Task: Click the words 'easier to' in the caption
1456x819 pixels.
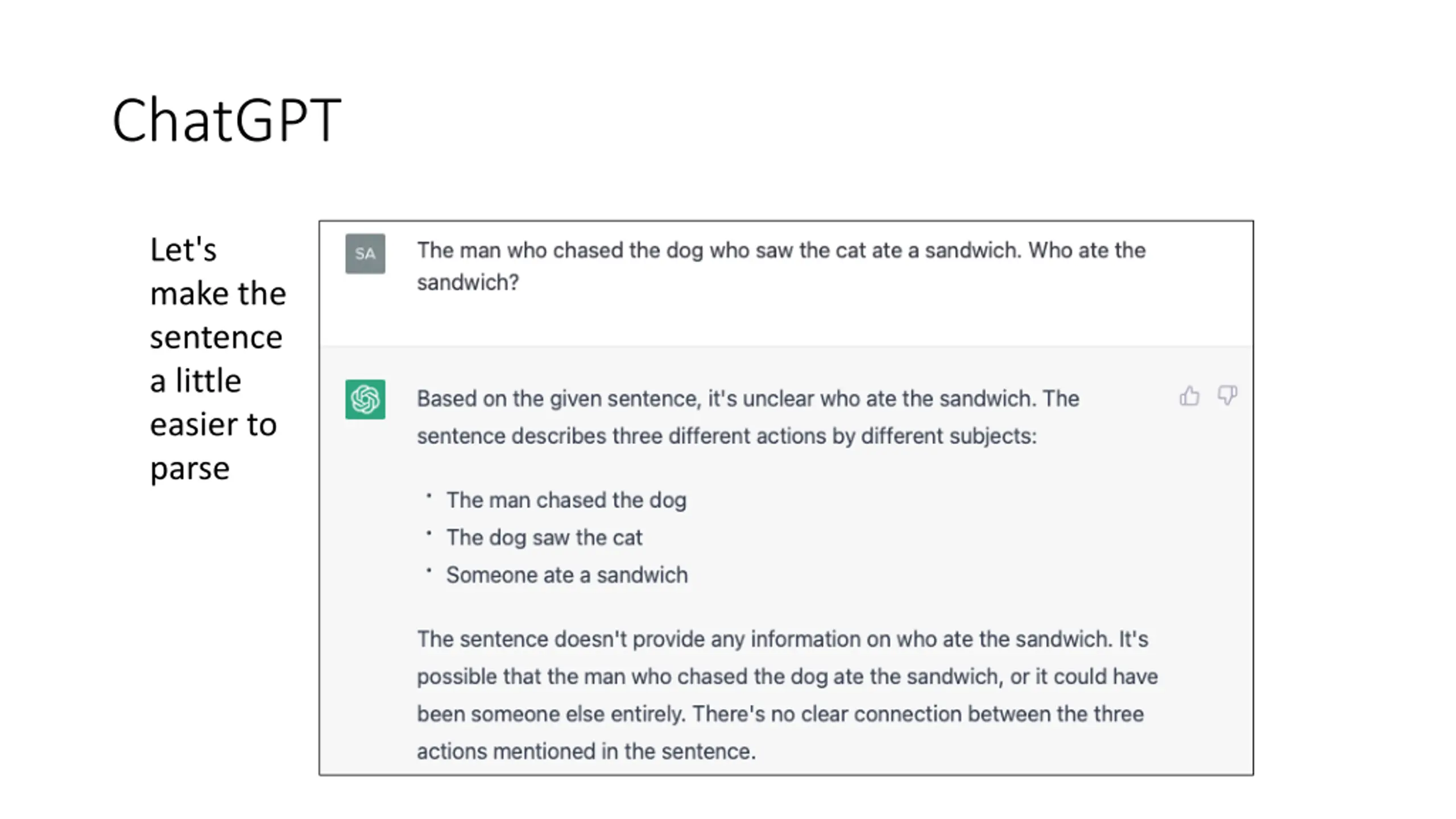Action: [213, 425]
